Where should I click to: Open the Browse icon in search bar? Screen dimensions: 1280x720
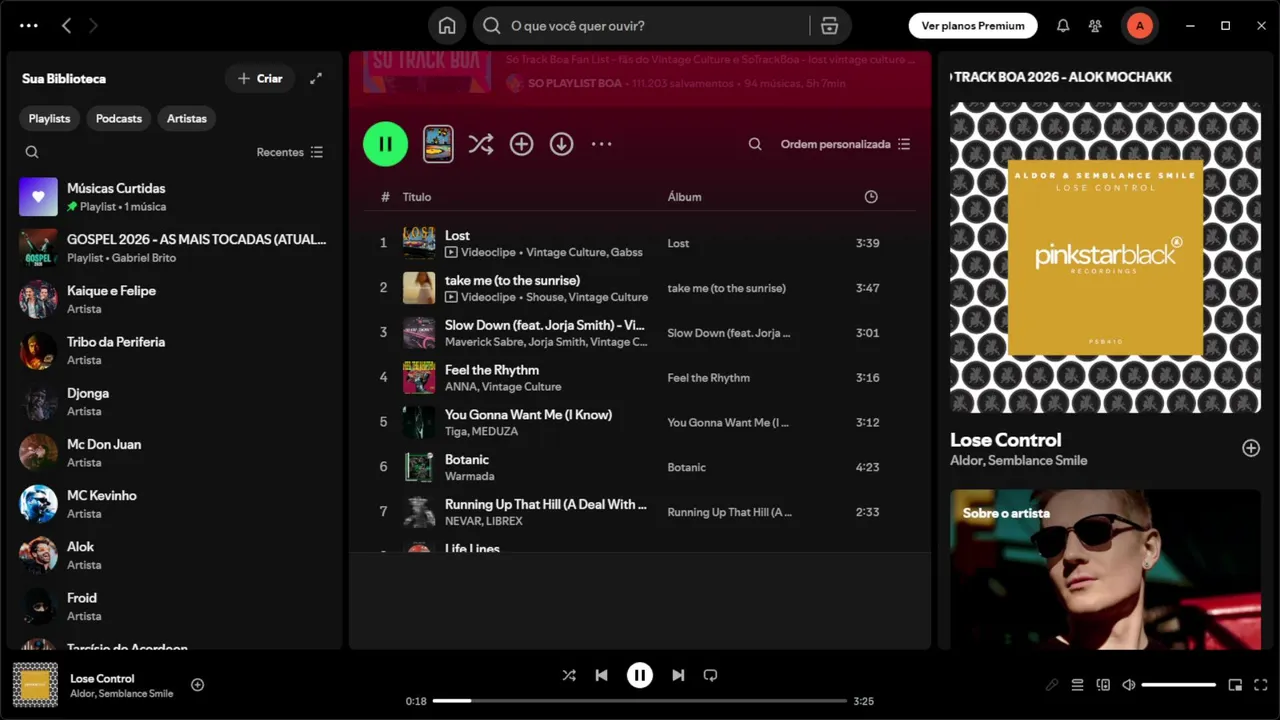(829, 26)
